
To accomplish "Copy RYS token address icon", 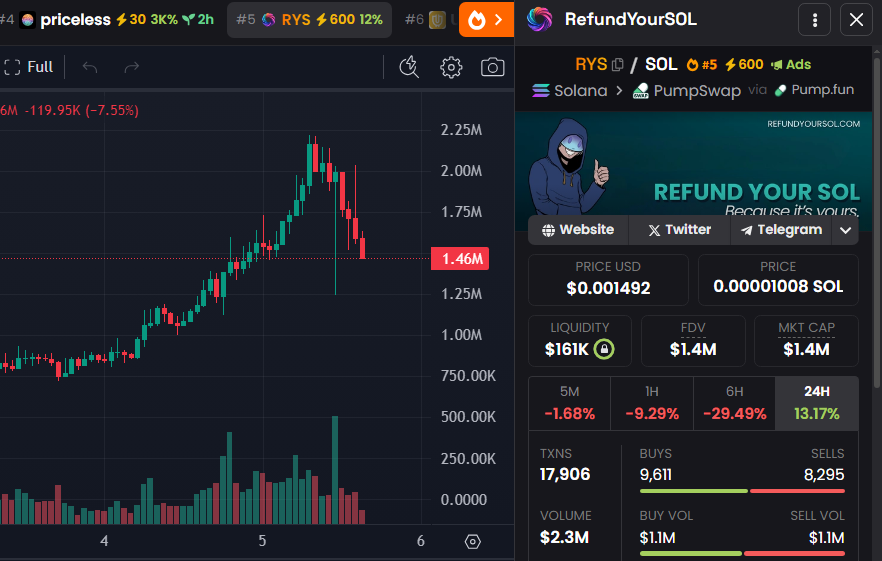I will (618, 65).
